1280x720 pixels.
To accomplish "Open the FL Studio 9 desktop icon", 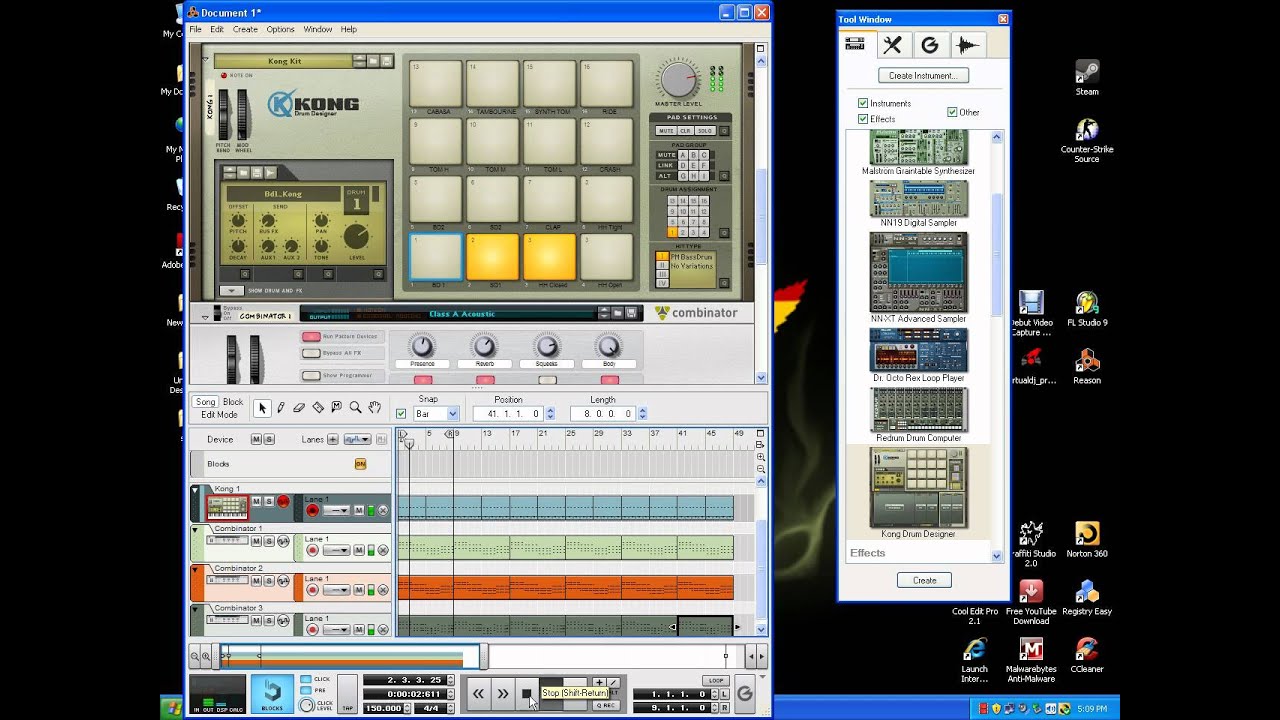I will point(1087,309).
